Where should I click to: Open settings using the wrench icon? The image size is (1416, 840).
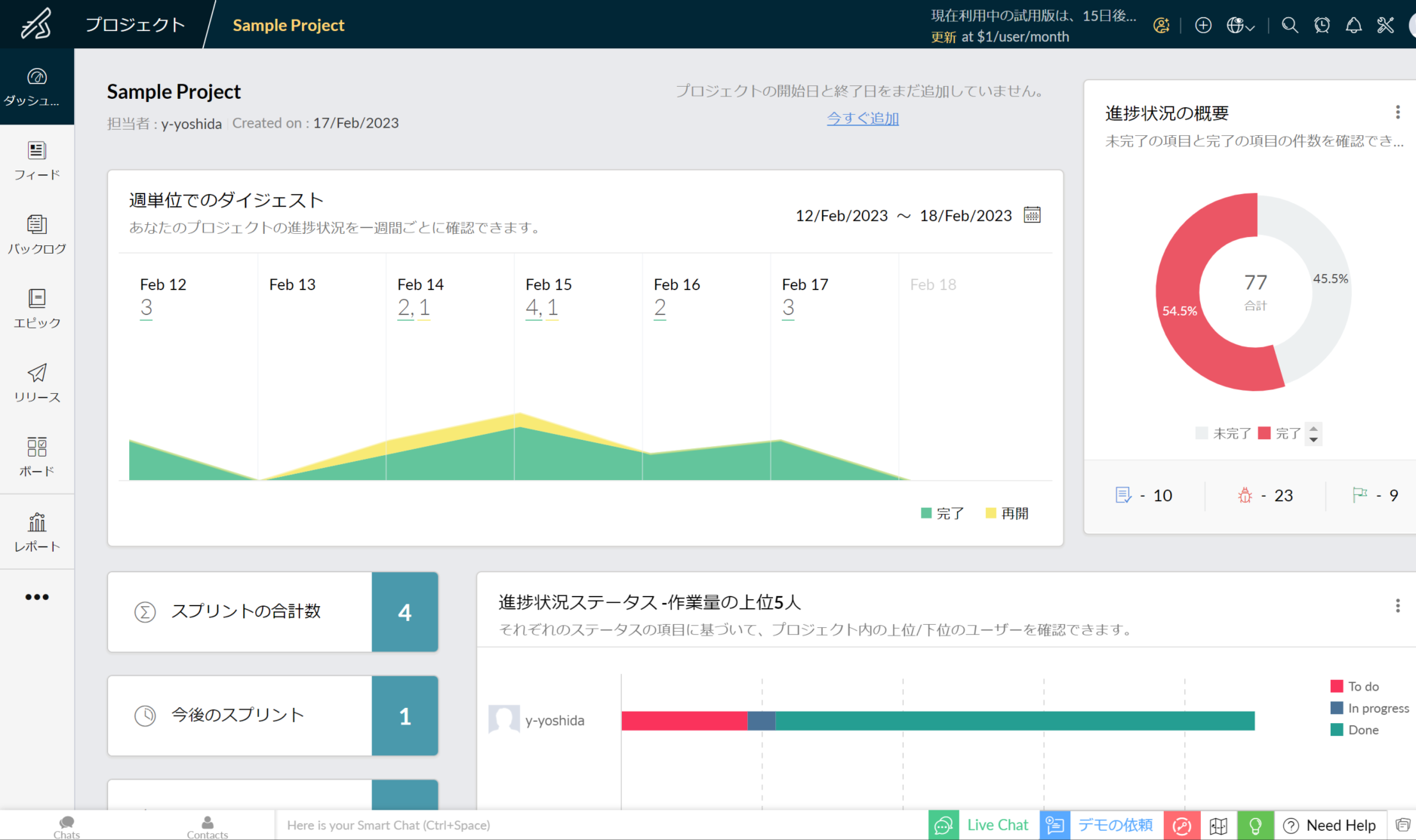click(x=1386, y=25)
